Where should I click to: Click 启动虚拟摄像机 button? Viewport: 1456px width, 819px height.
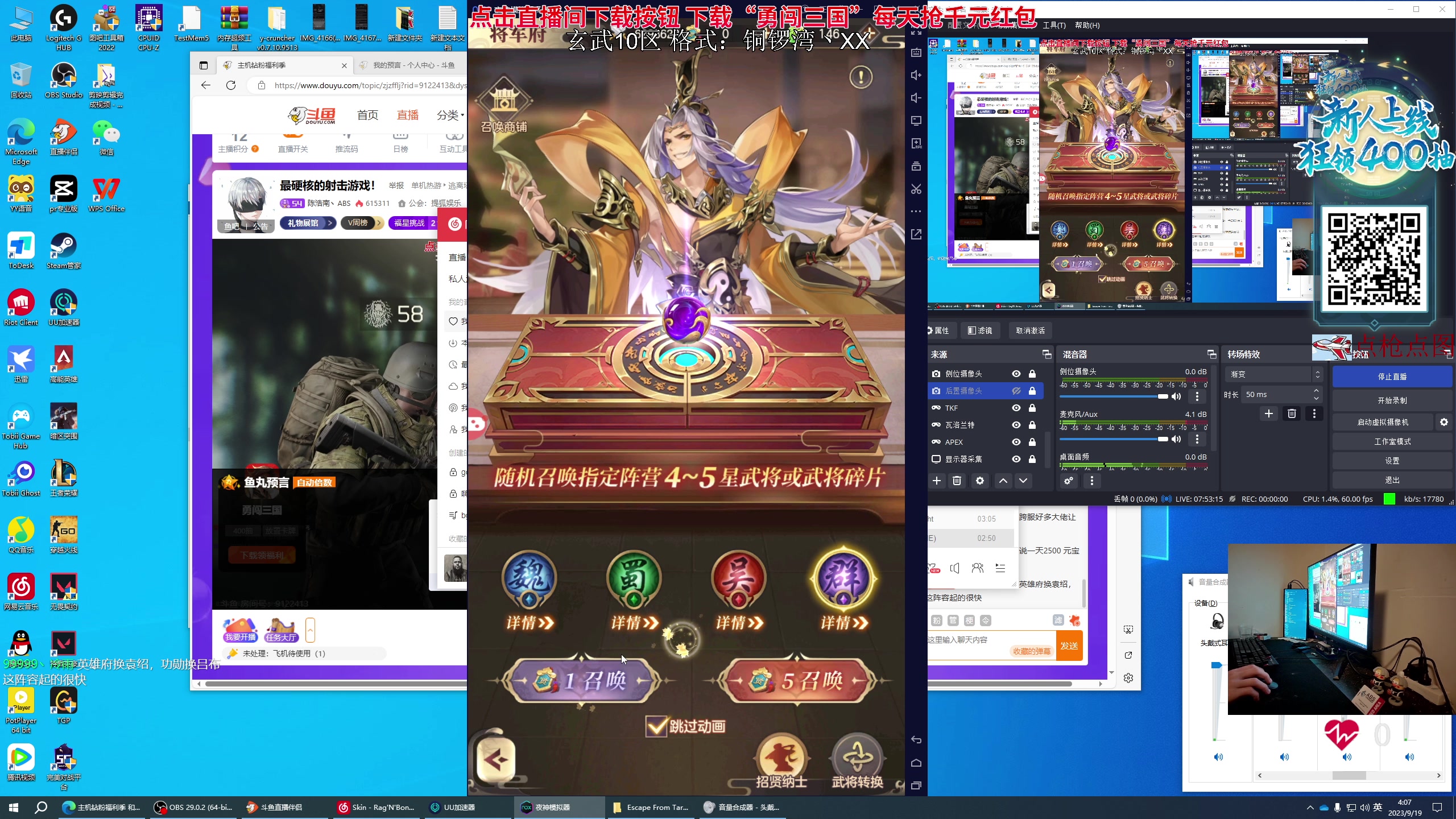coord(1383,422)
